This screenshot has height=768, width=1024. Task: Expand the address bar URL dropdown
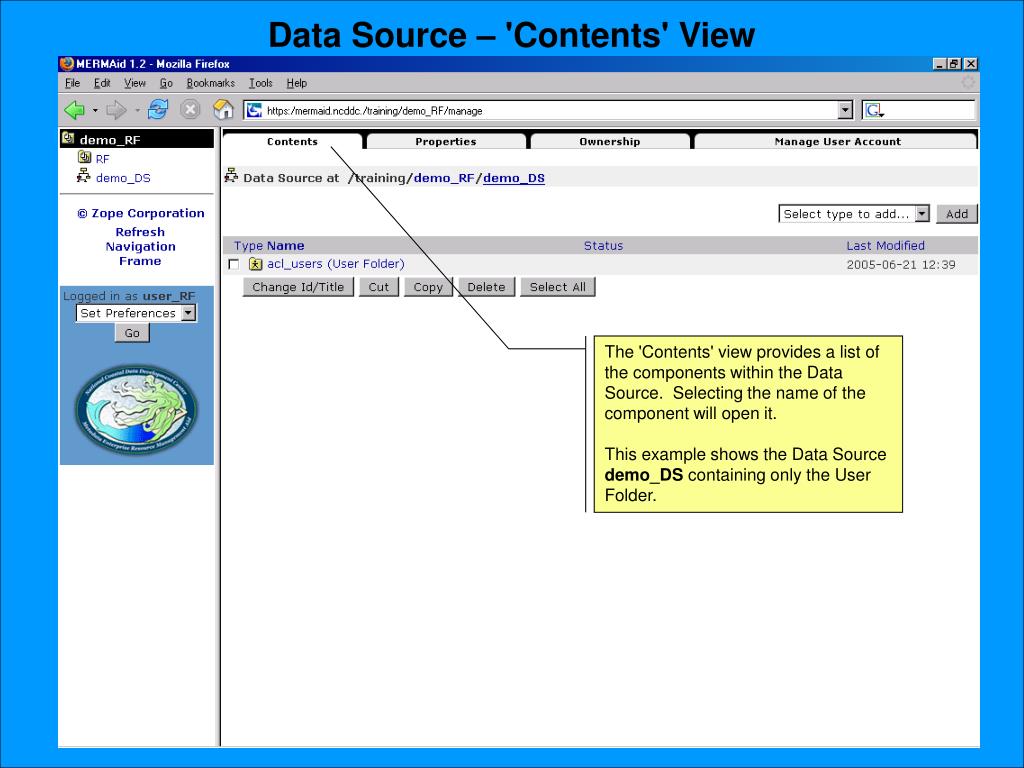(845, 110)
